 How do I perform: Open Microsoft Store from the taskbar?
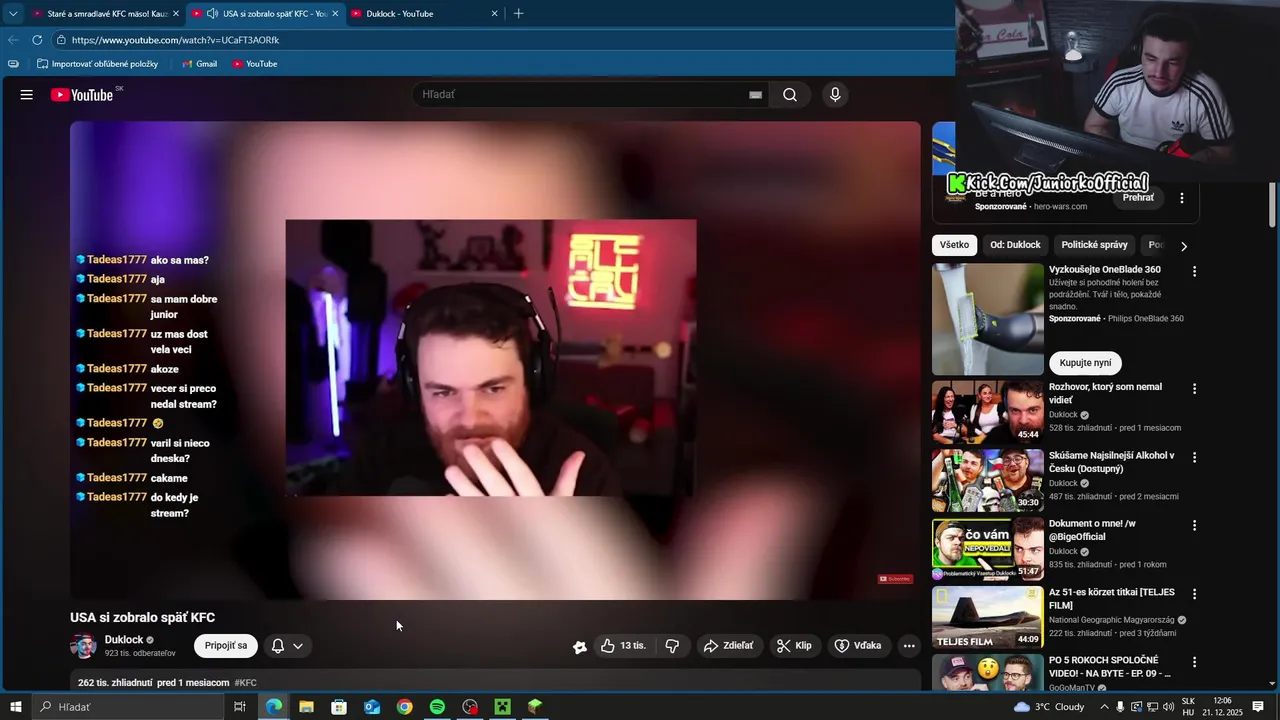[339, 707]
